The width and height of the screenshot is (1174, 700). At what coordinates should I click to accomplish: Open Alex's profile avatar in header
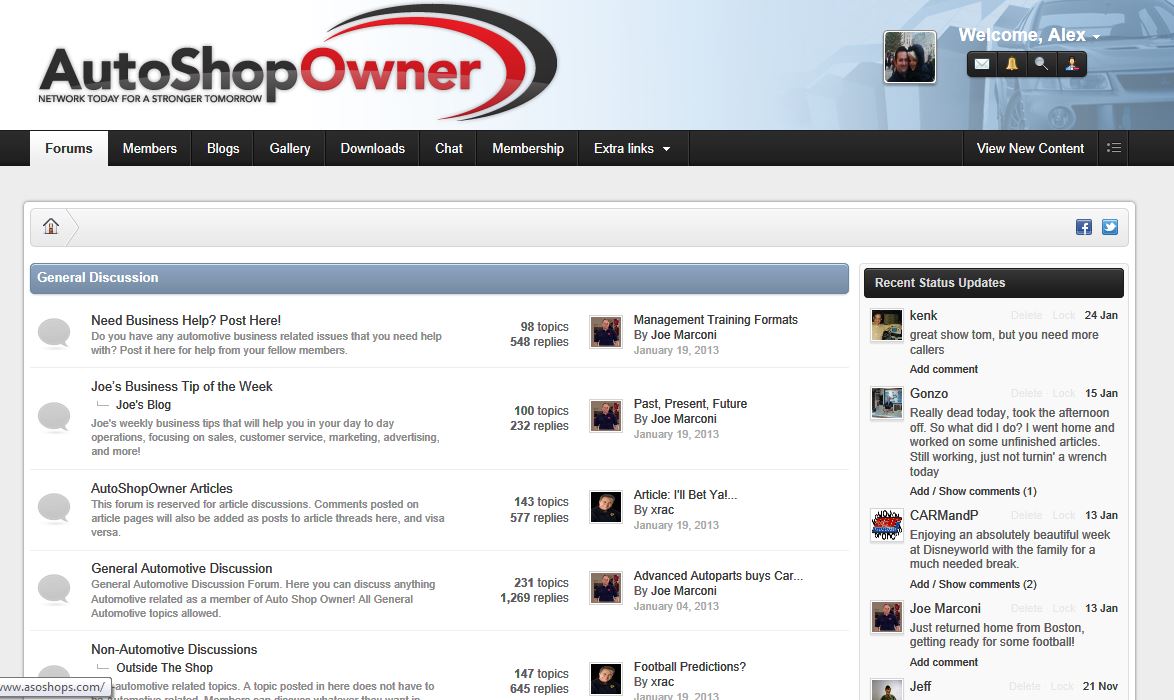(x=910, y=57)
